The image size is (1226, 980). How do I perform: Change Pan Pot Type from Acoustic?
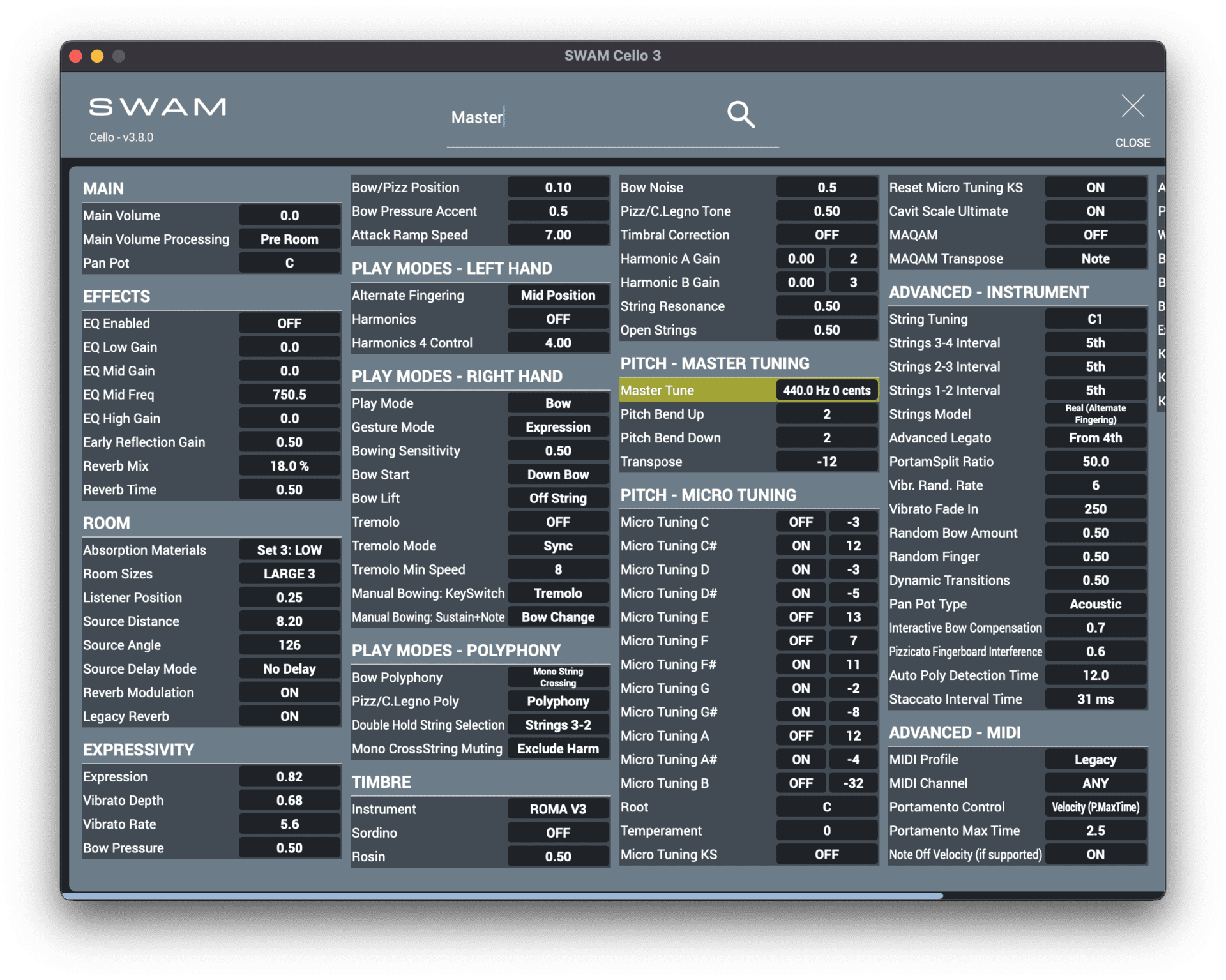click(1095, 603)
